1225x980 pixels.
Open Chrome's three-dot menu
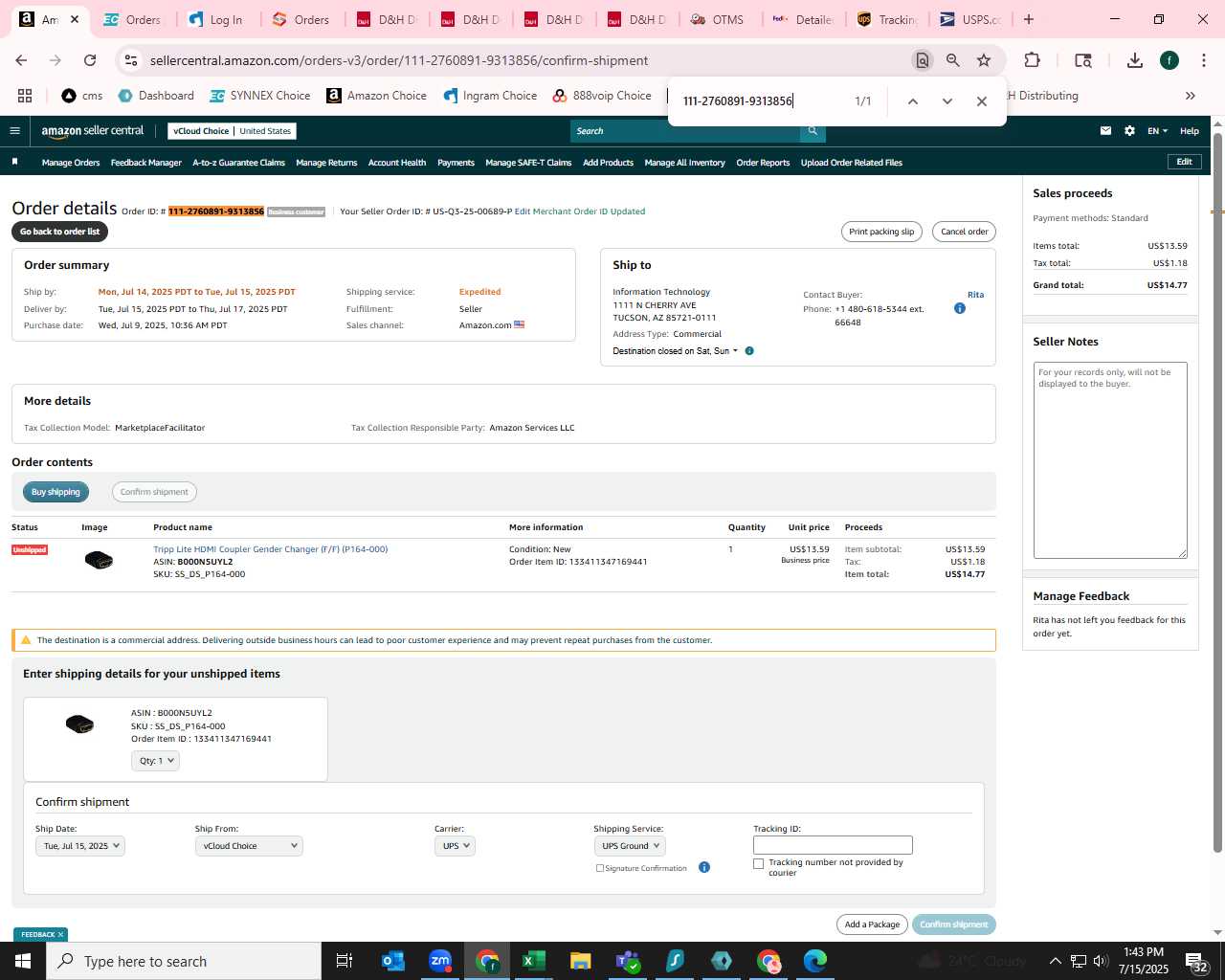pyautogui.click(x=1203, y=60)
